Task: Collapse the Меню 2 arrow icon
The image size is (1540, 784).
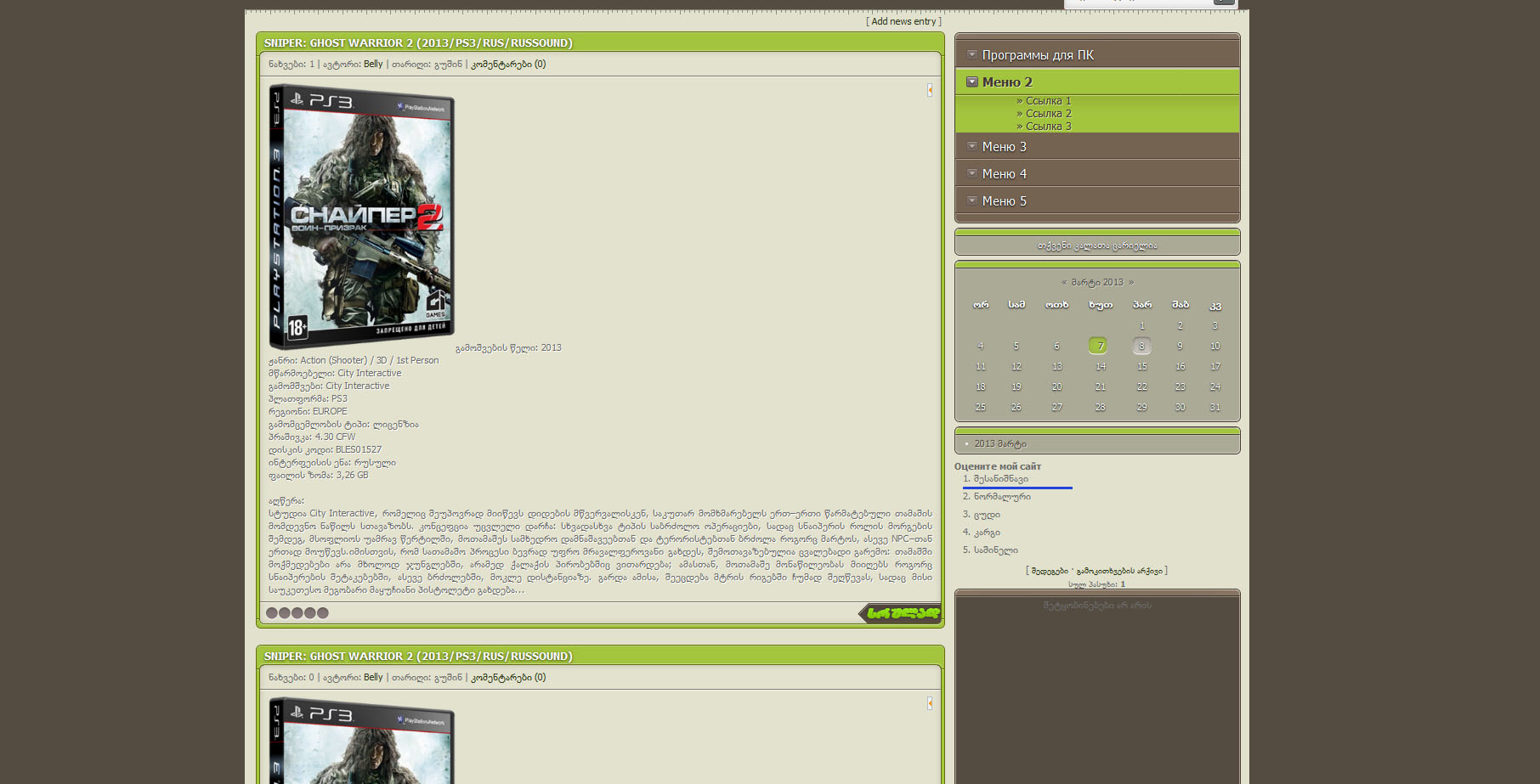Action: pos(972,82)
